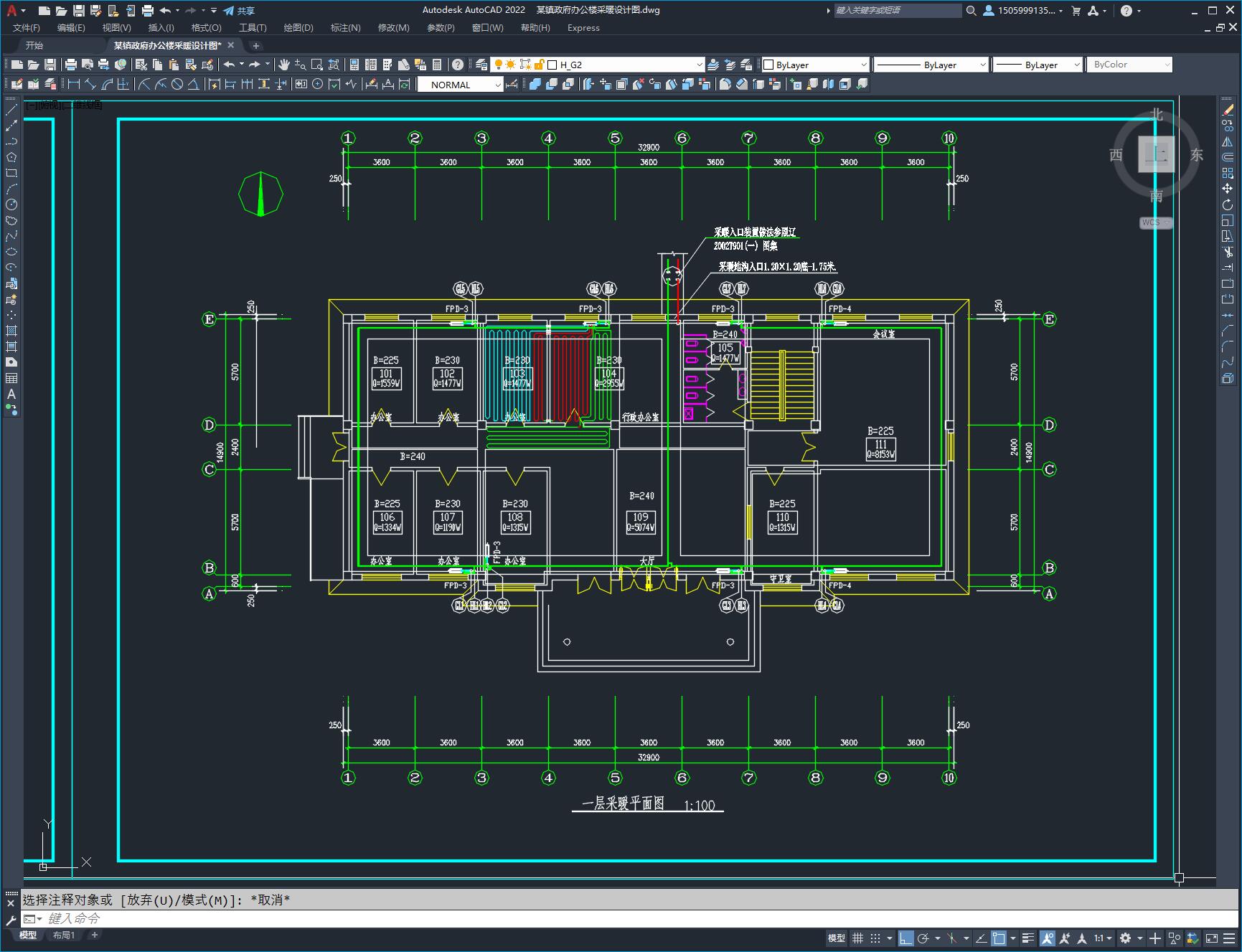
Task: Click the Help question mark in toolbar
Action: 458,65
